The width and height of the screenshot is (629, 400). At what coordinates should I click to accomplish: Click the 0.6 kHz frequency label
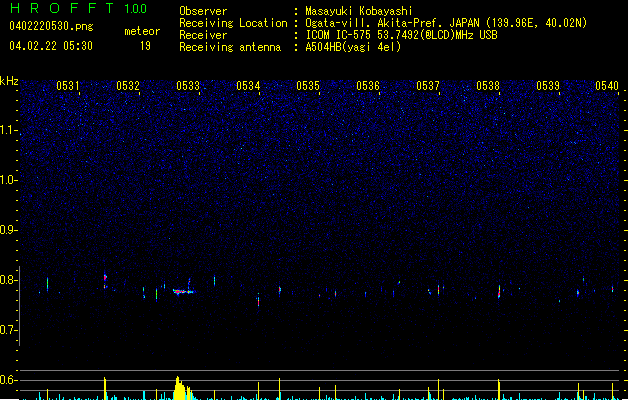tap(9, 380)
